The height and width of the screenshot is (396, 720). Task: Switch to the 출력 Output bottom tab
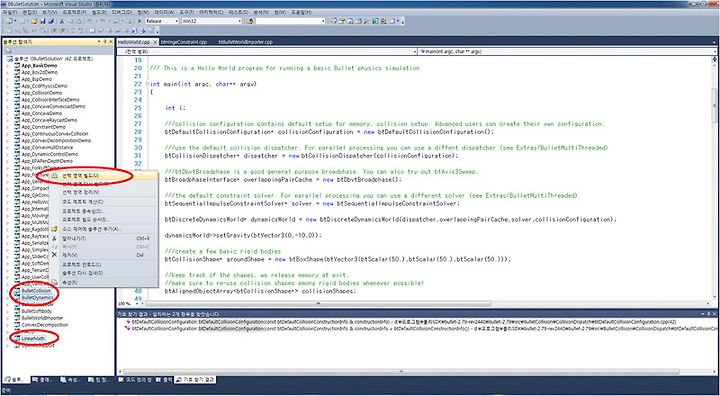coord(165,380)
